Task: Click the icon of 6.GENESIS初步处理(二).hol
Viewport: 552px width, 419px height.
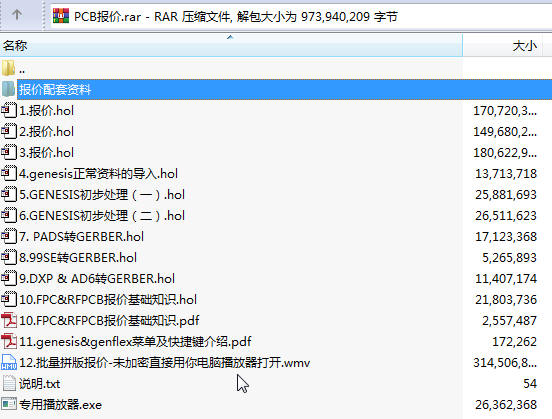Action: tap(9, 215)
